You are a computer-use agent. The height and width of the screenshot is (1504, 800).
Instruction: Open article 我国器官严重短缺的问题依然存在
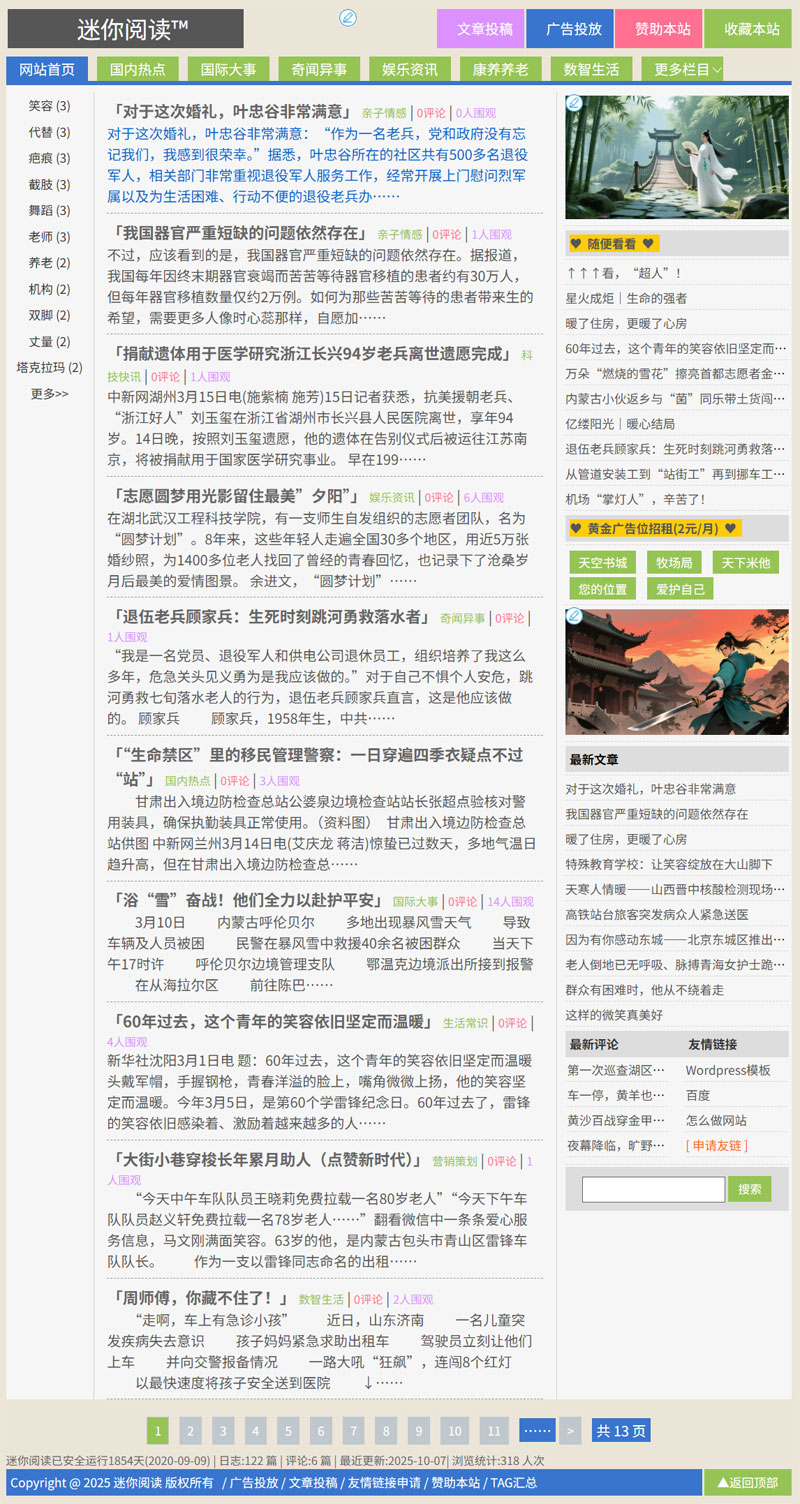(239, 232)
